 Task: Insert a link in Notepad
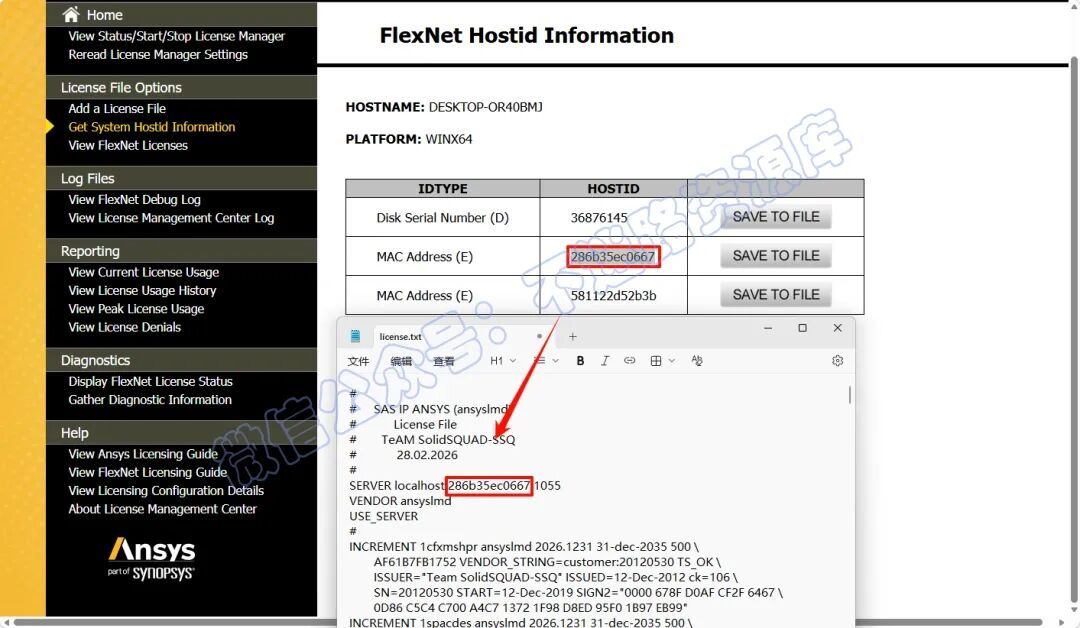(x=630, y=361)
